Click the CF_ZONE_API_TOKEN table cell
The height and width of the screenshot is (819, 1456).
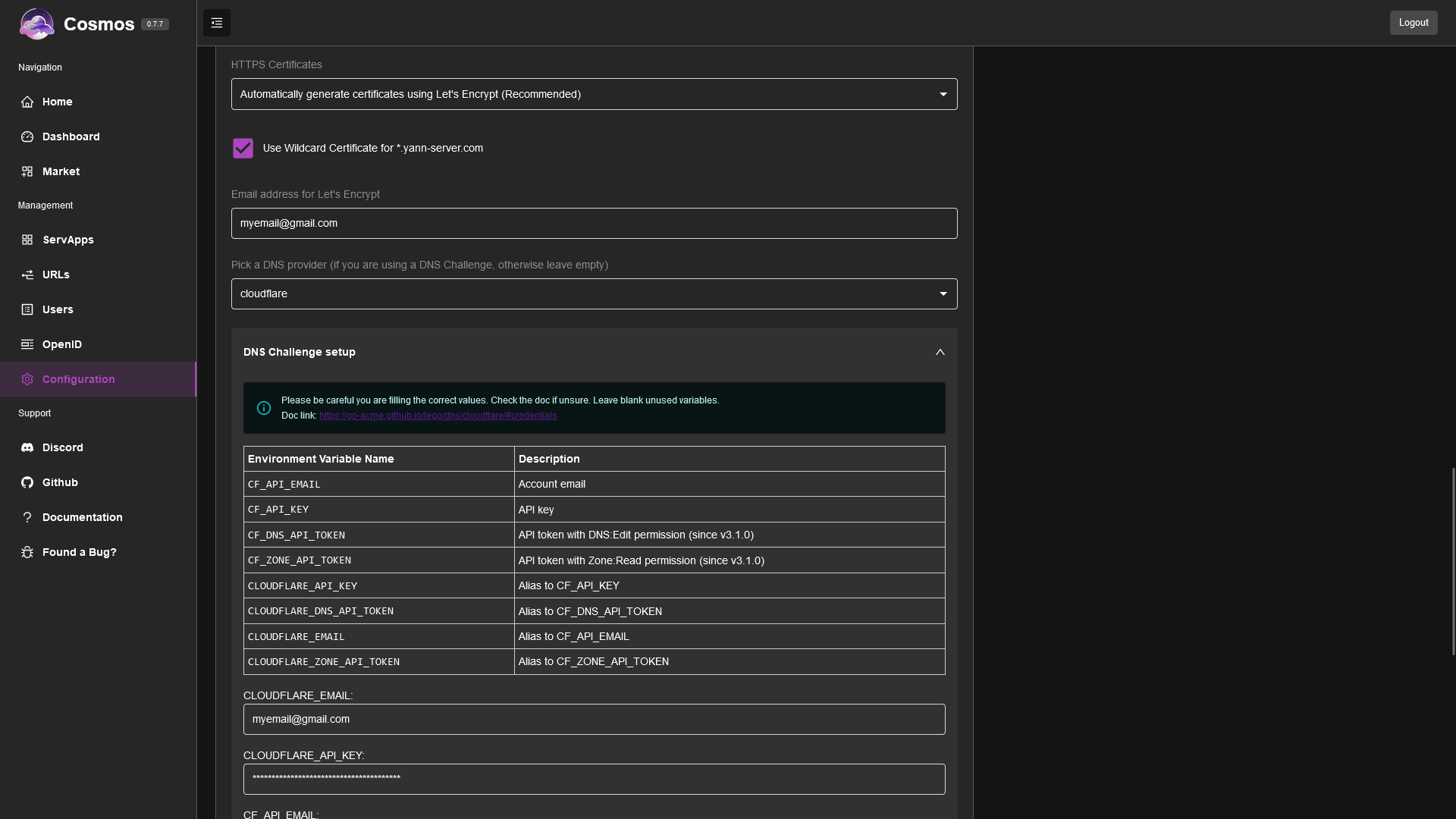[x=378, y=560]
